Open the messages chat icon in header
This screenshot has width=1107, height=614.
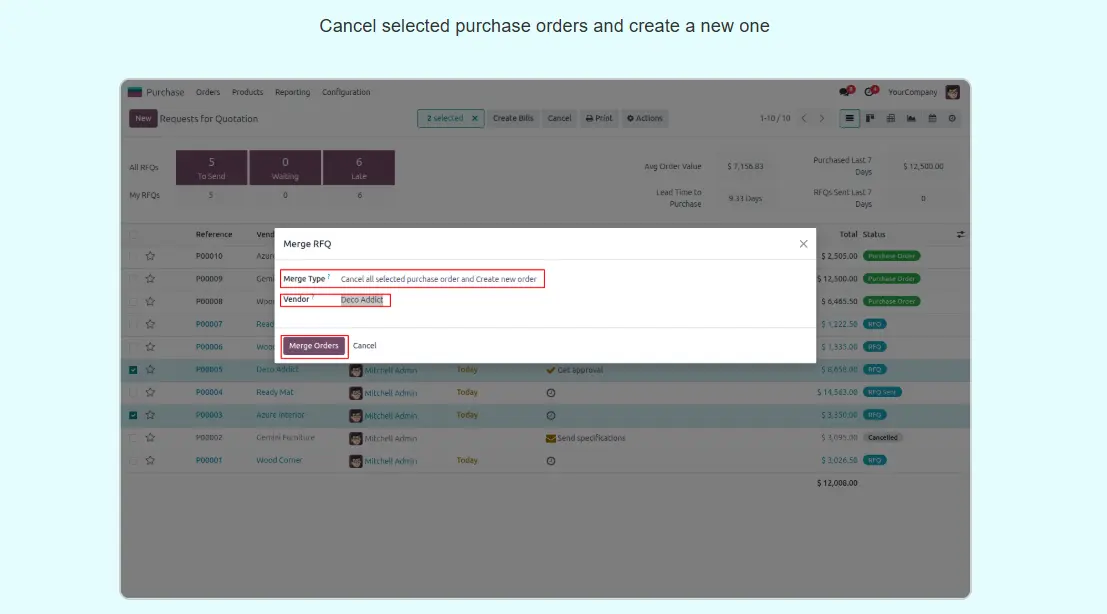point(845,92)
